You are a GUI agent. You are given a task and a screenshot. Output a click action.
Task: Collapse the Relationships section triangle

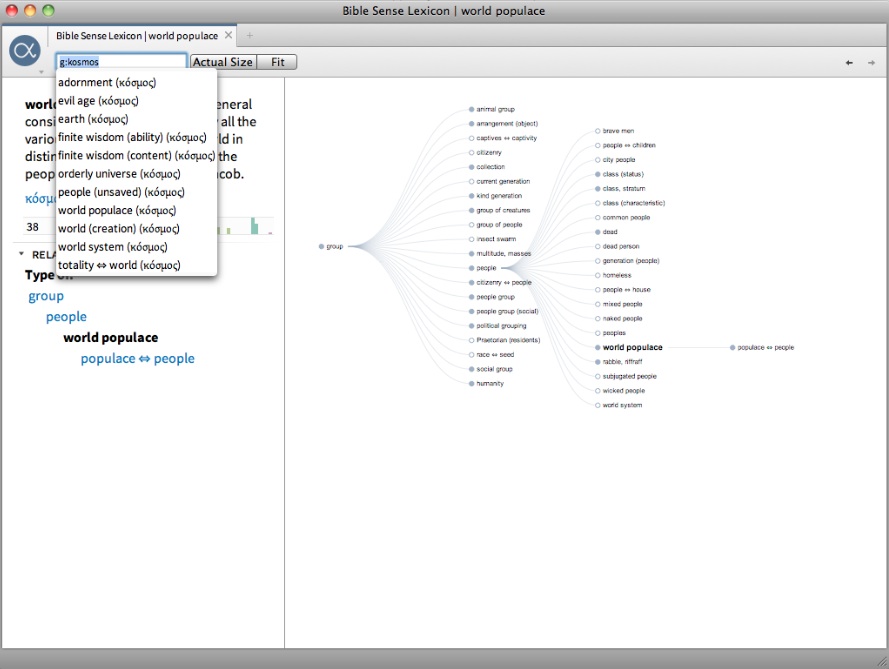point(21,254)
